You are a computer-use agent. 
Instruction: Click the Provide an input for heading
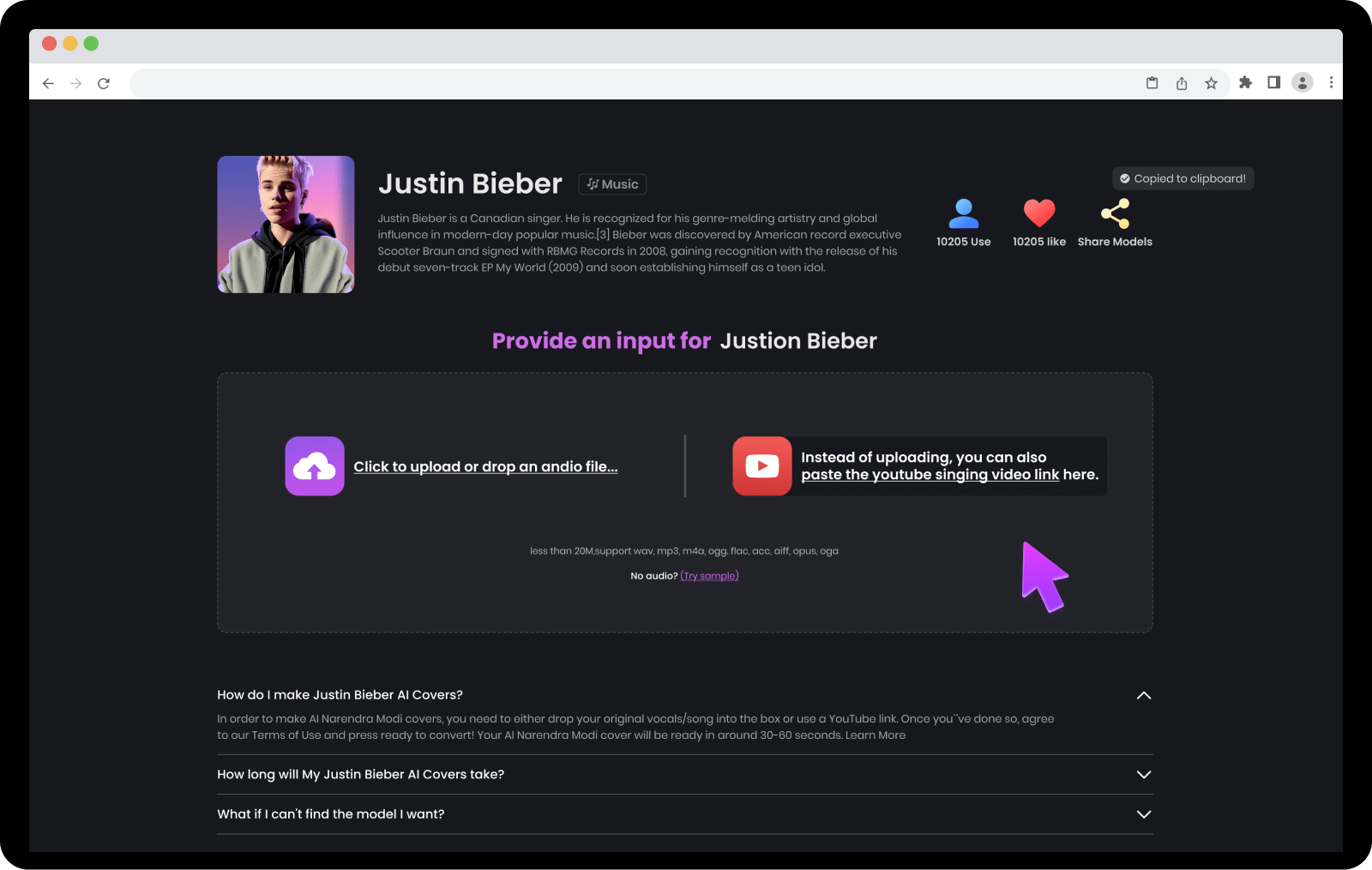click(601, 341)
